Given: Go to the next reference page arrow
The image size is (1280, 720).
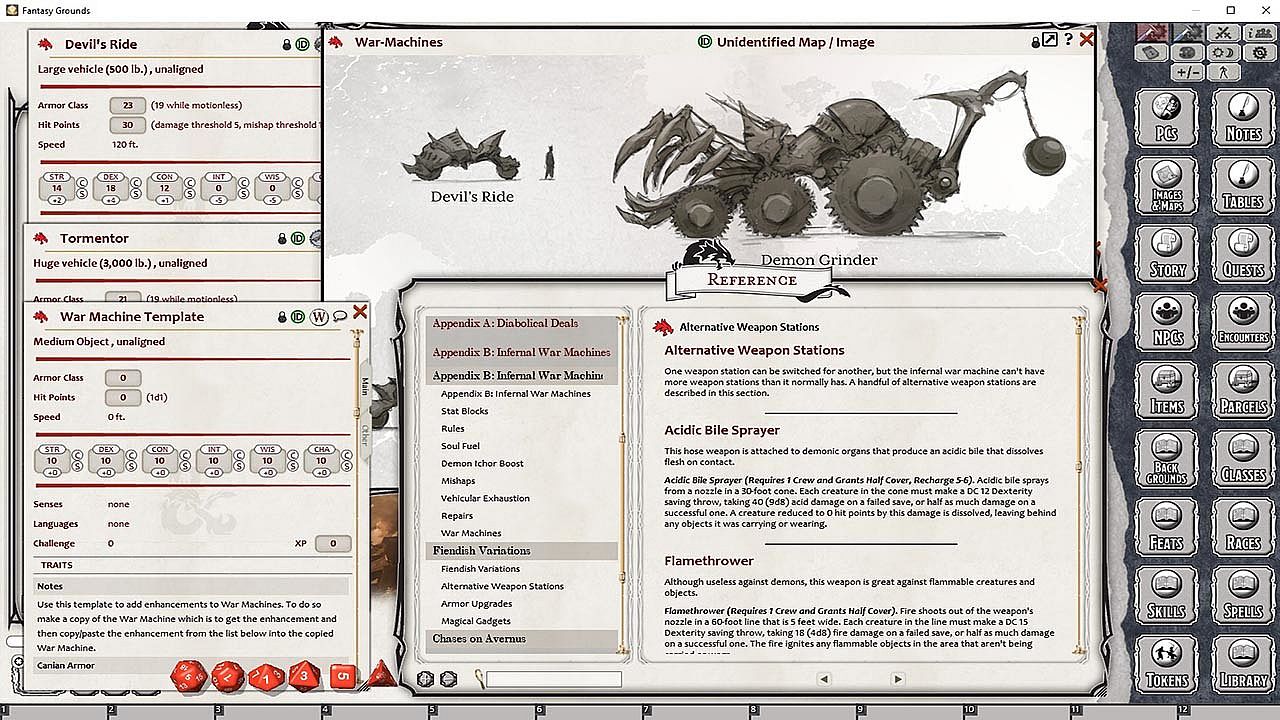Looking at the screenshot, I should pos(897,679).
